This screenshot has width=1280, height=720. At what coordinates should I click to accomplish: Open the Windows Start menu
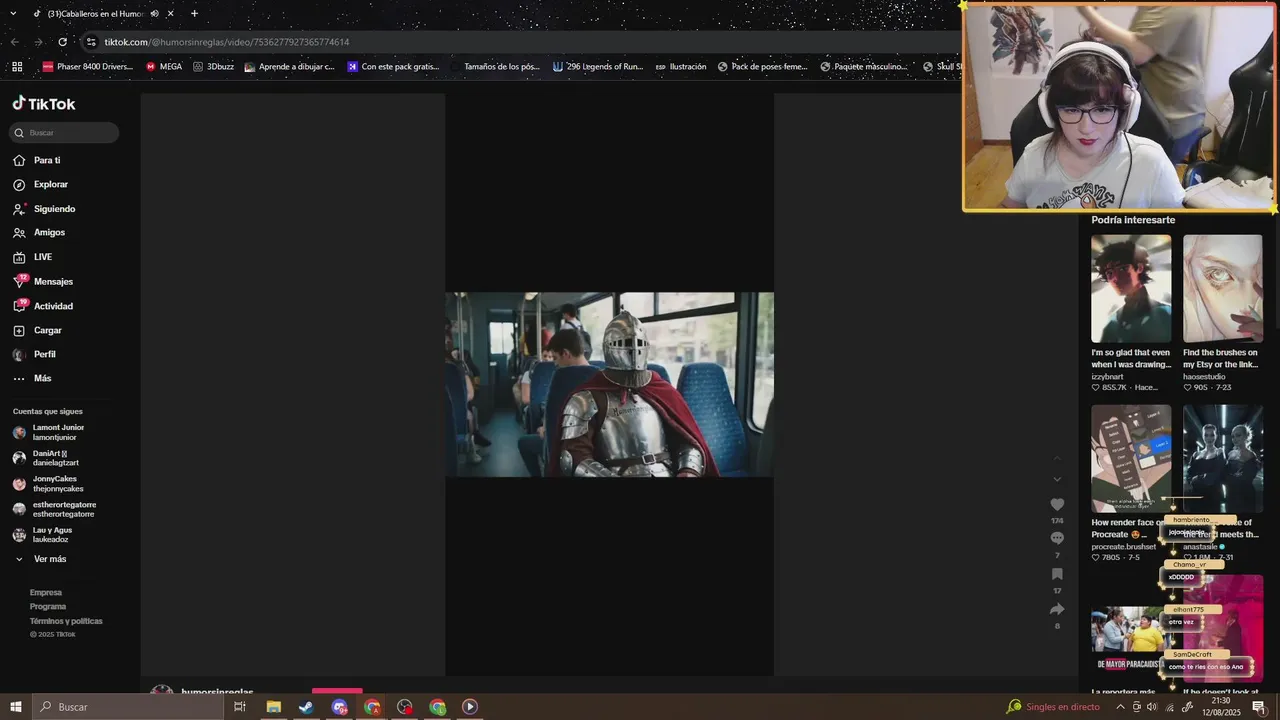15,707
